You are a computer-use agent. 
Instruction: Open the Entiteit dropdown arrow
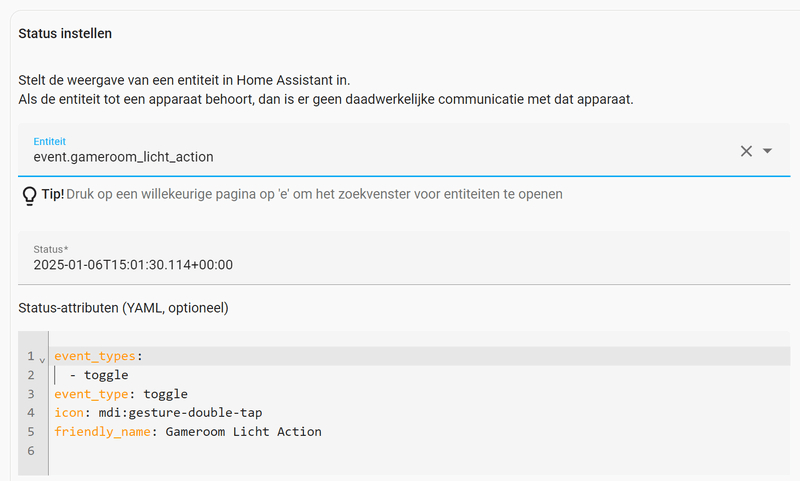pos(768,151)
